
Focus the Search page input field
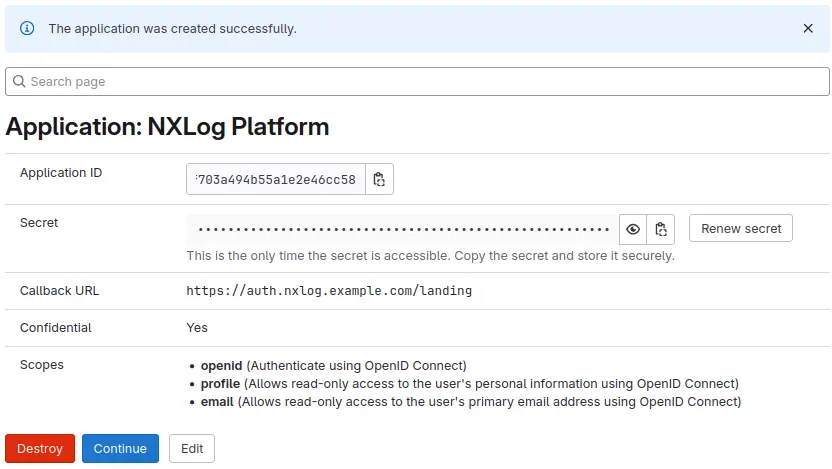point(420,82)
